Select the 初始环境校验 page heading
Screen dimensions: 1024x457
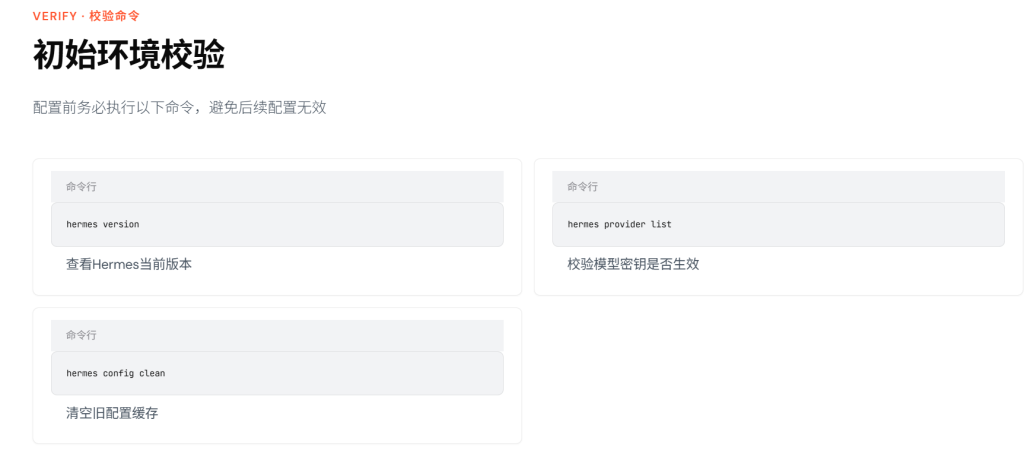[x=129, y=55]
